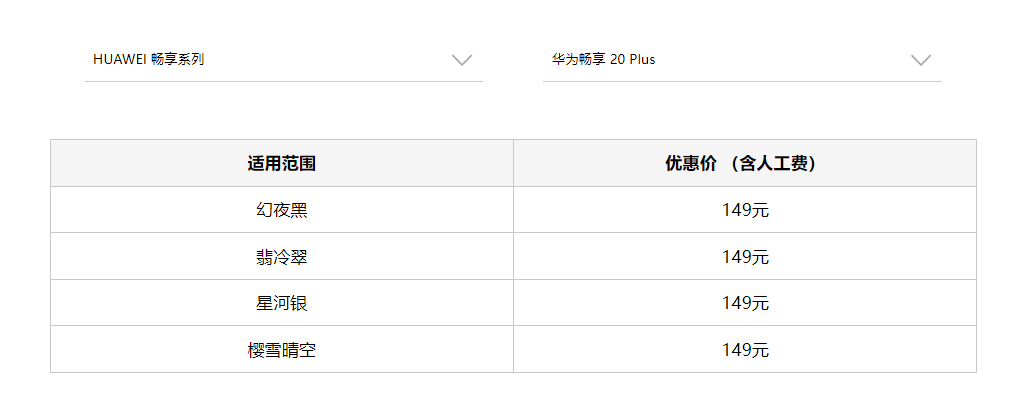Image resolution: width=1024 pixels, height=406 pixels.
Task: Click the 149元 price for 翡冷翠
Action: (745, 257)
